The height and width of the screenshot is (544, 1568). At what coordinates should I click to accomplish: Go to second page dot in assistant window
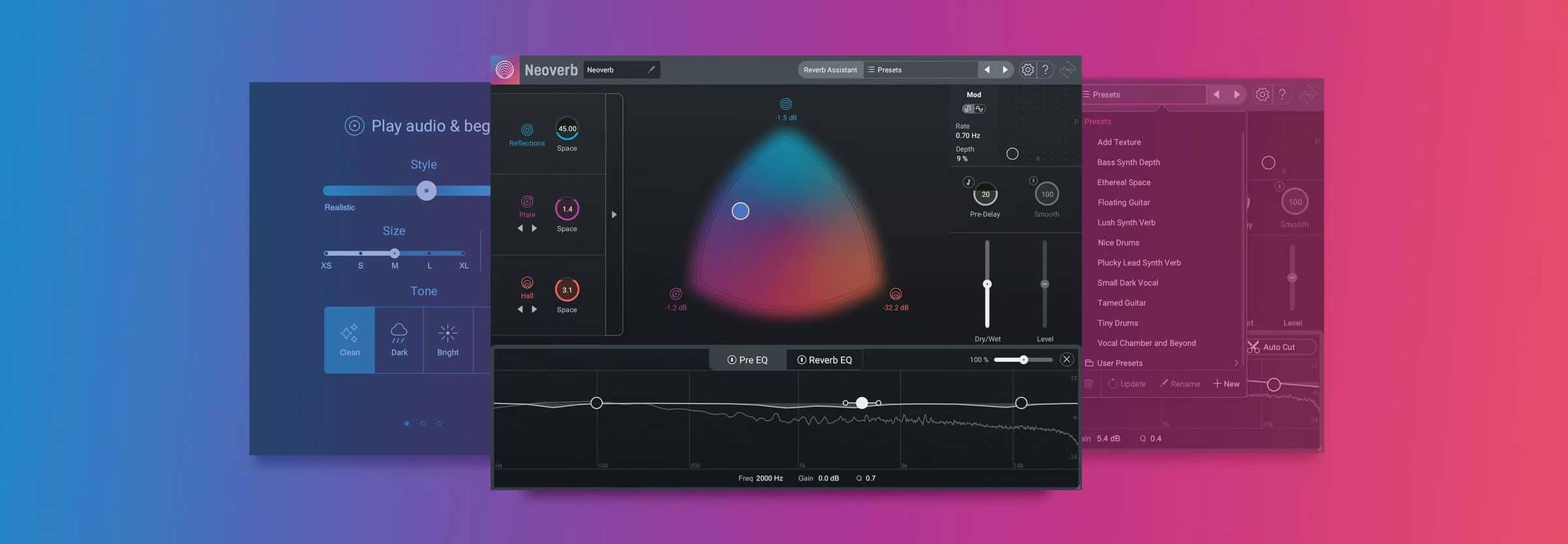pos(423,423)
